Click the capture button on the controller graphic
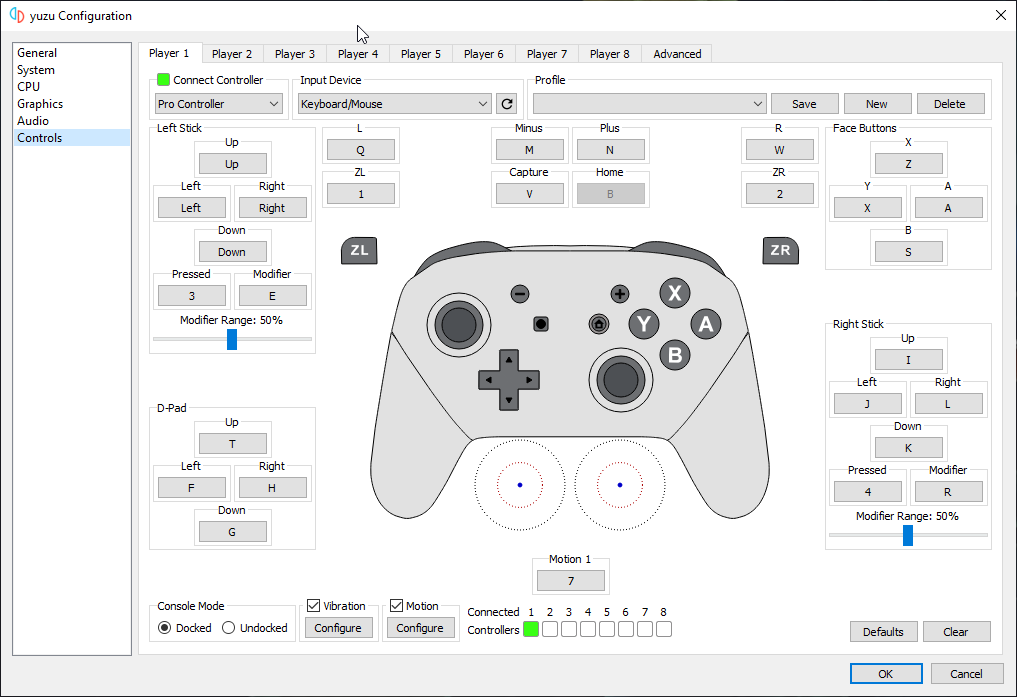Image resolution: width=1017 pixels, height=697 pixels. [x=541, y=324]
